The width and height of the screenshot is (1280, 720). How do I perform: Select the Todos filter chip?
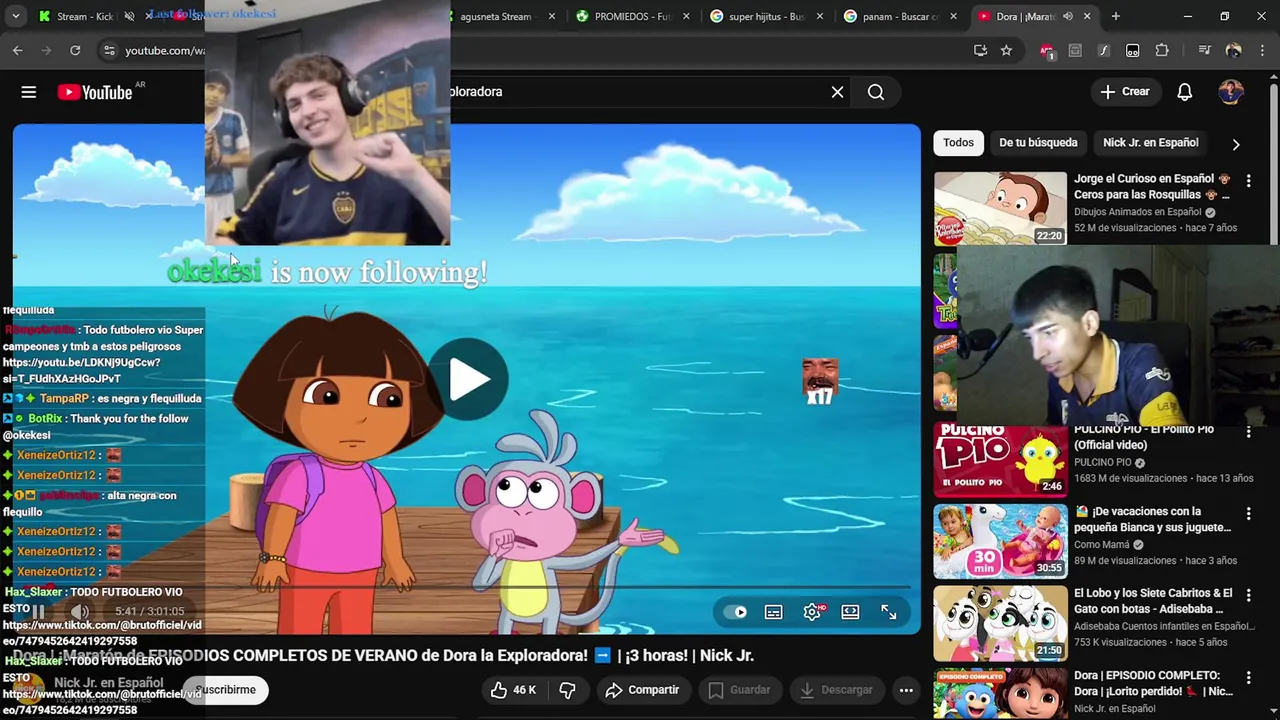pos(958,143)
